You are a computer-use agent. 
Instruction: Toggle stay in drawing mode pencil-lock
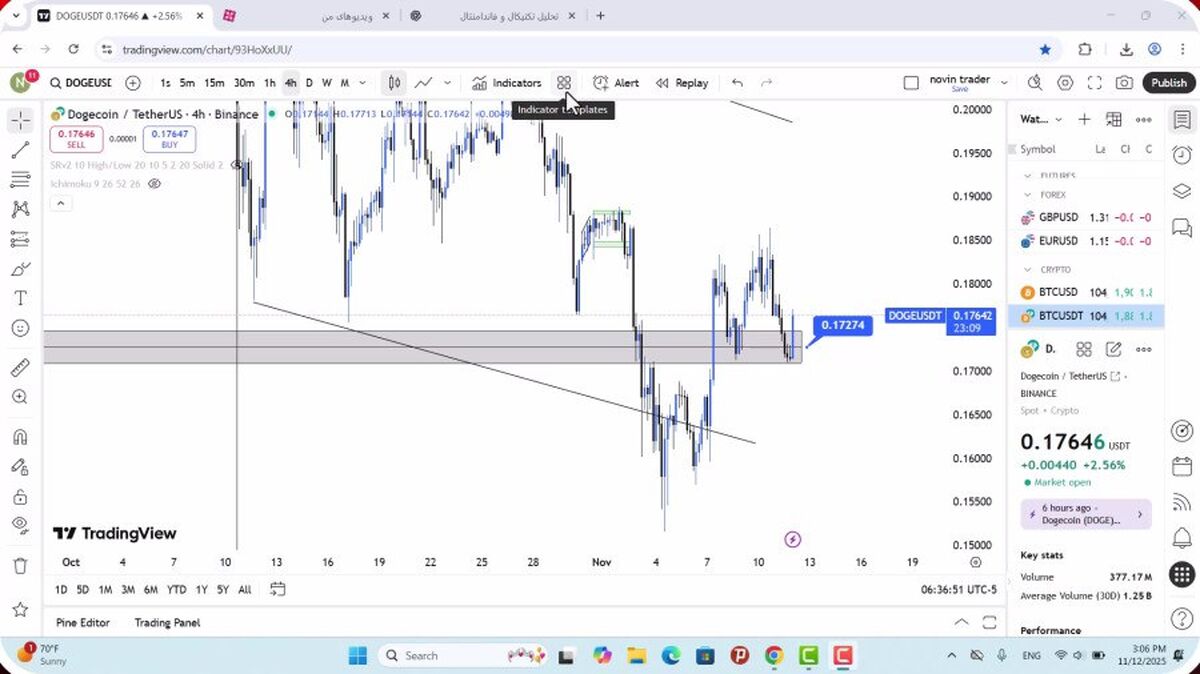pyautogui.click(x=20, y=467)
